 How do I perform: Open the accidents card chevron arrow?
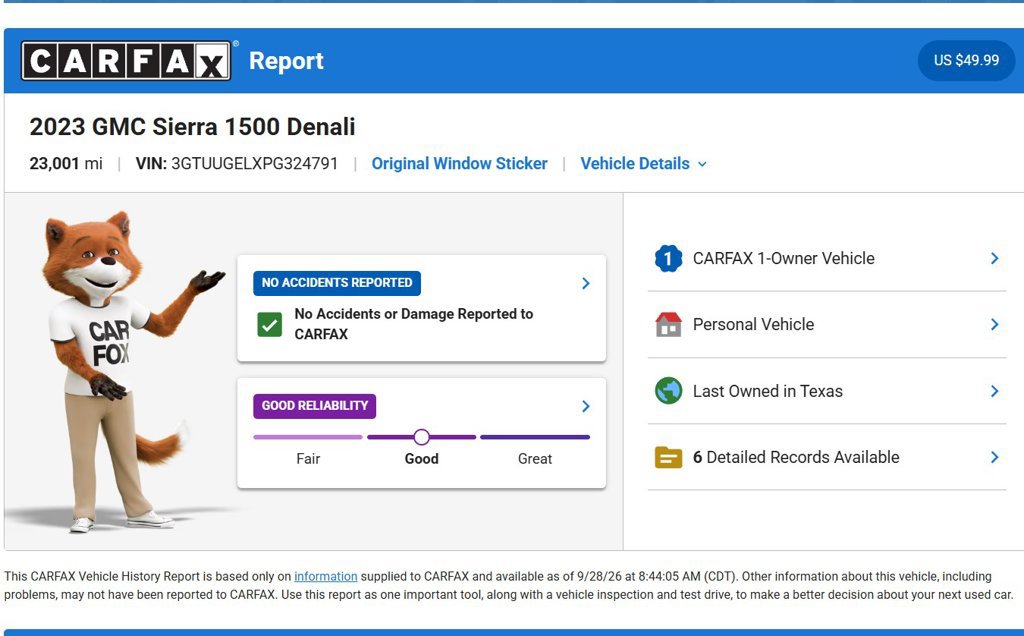pos(586,283)
